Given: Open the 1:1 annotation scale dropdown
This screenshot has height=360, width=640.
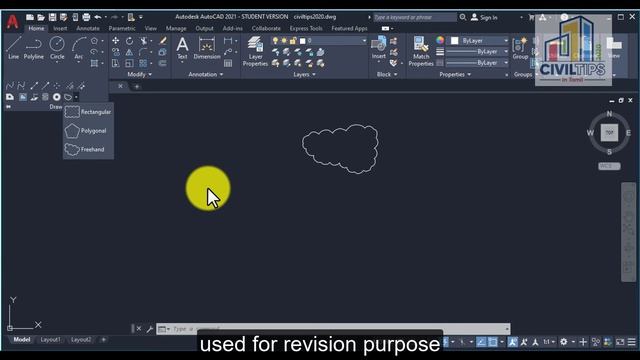Looking at the screenshot, I should point(549,342).
